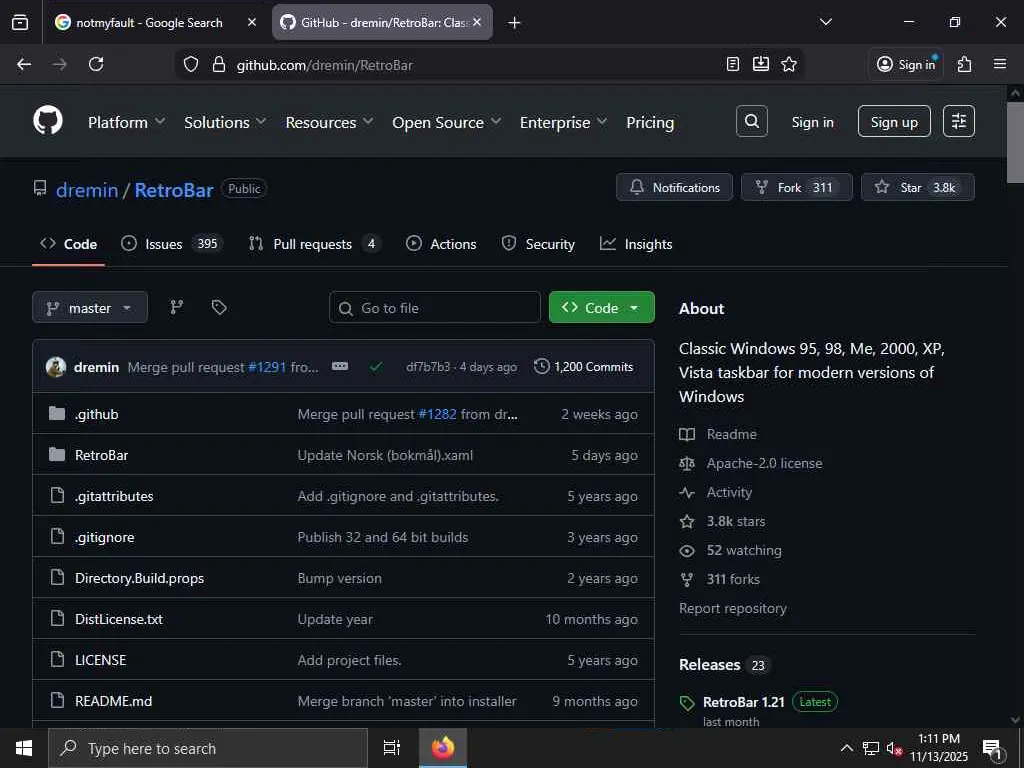Click Firefox View icon at top left
The height and width of the screenshot is (768, 1024).
[x=20, y=22]
